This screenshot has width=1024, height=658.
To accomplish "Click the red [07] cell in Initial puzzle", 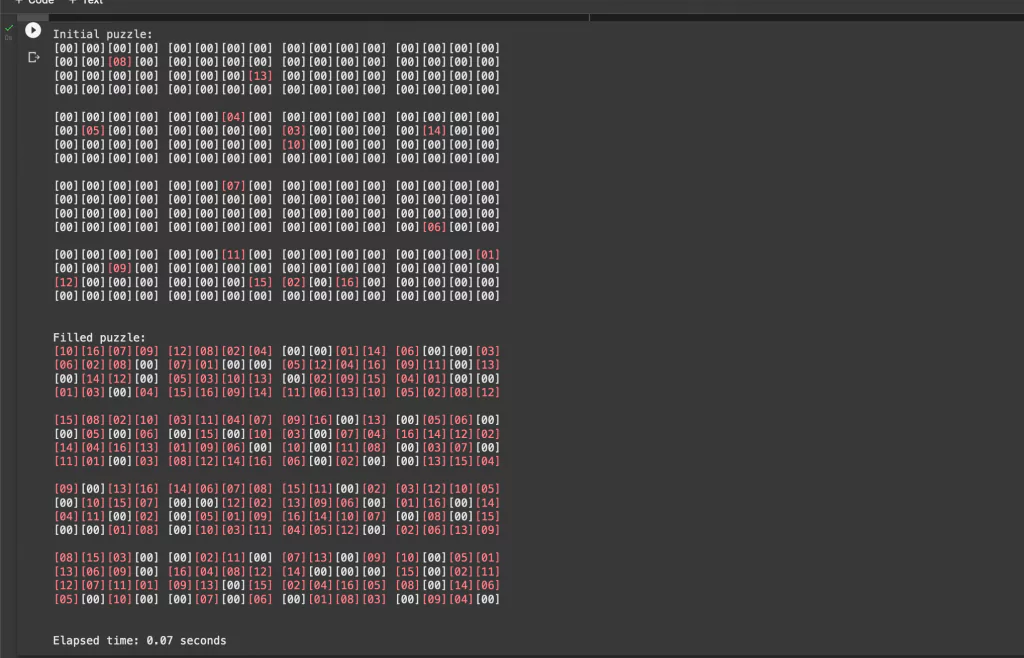I will [233, 186].
